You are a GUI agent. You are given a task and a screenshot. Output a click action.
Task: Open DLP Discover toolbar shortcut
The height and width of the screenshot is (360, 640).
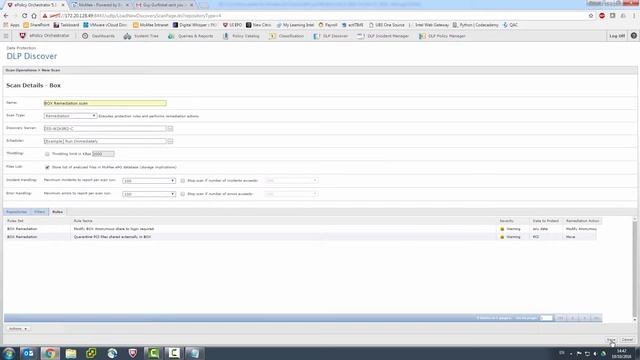click(x=331, y=36)
